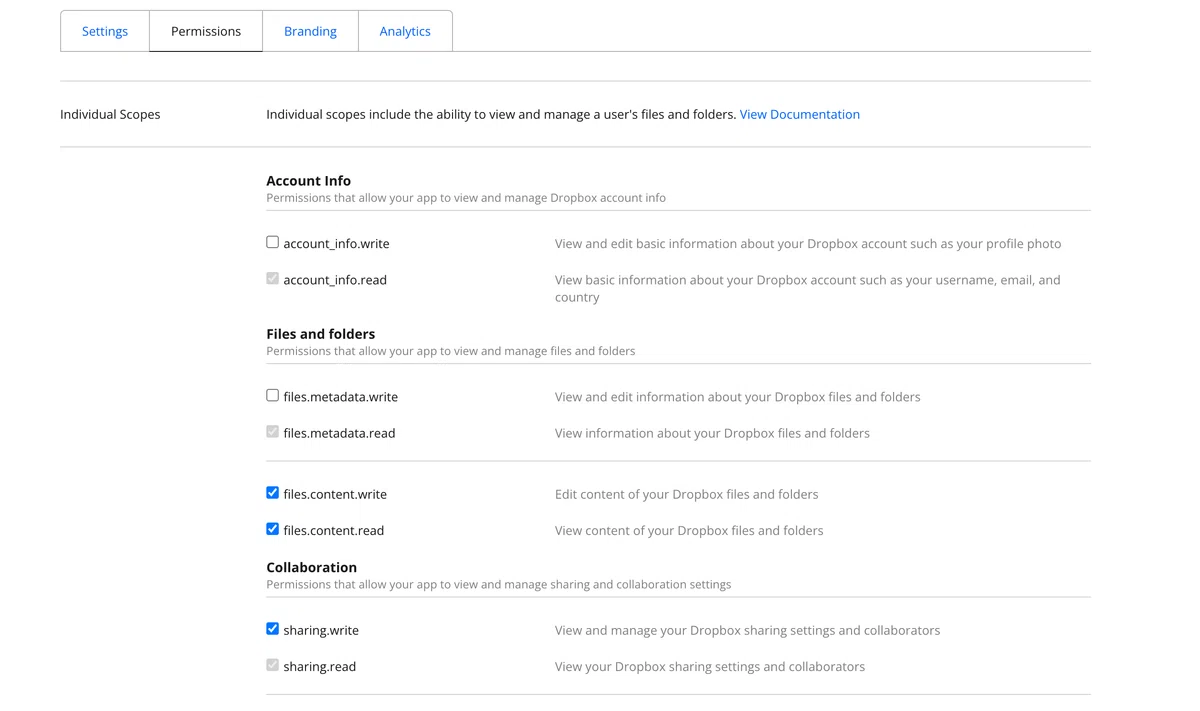The image size is (1200, 711).
Task: Click the description starting "View and edit basic information"
Action: coord(808,243)
